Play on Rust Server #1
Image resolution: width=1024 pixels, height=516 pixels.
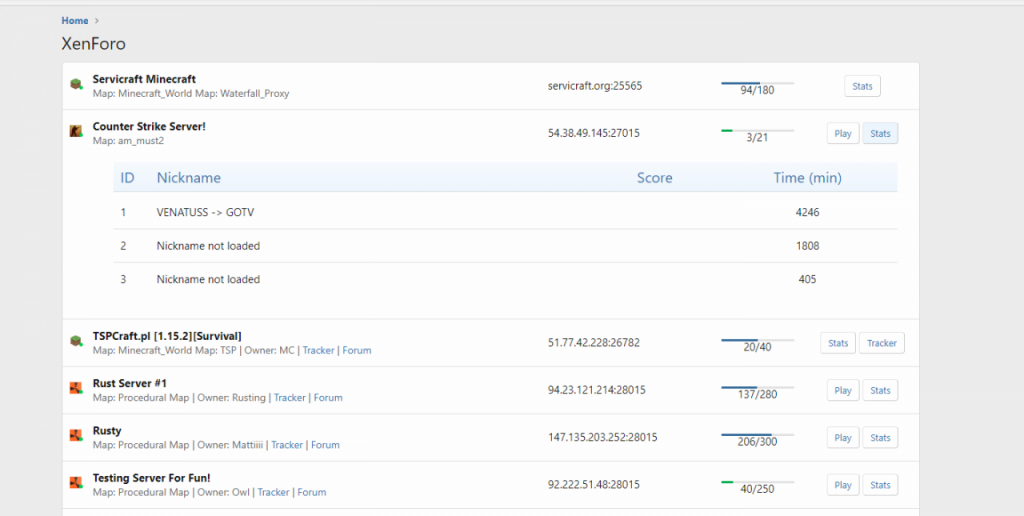843,391
